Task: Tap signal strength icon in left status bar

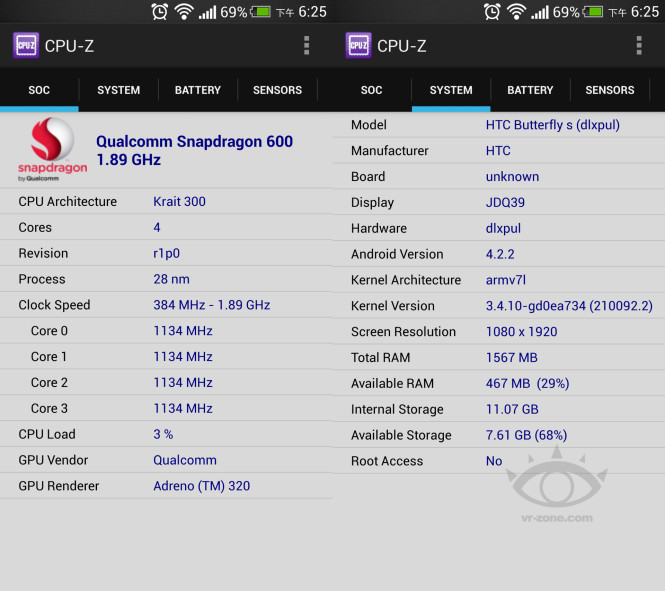Action: coord(207,12)
